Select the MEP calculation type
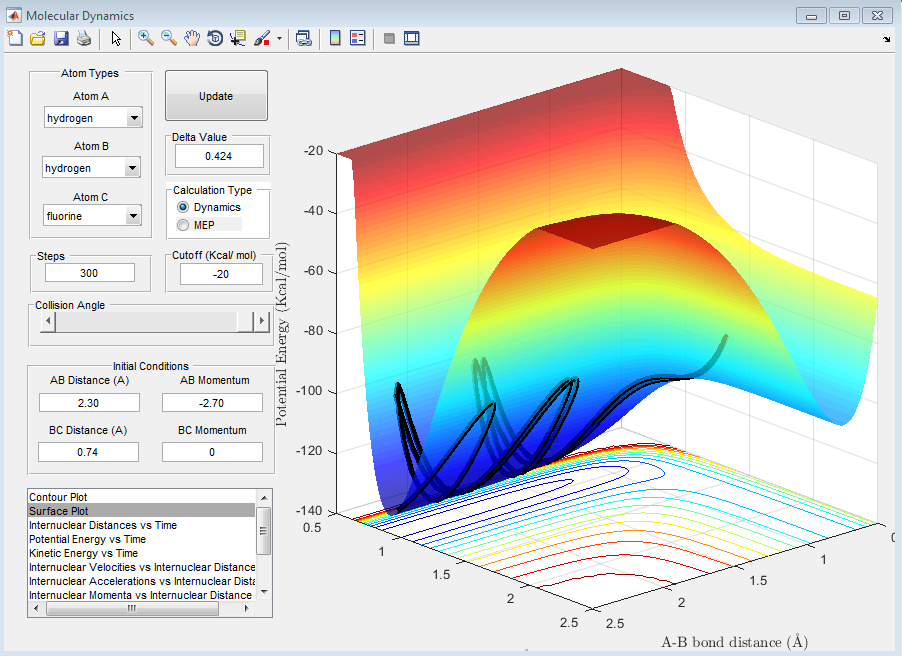This screenshot has height=656, width=902. [x=183, y=225]
